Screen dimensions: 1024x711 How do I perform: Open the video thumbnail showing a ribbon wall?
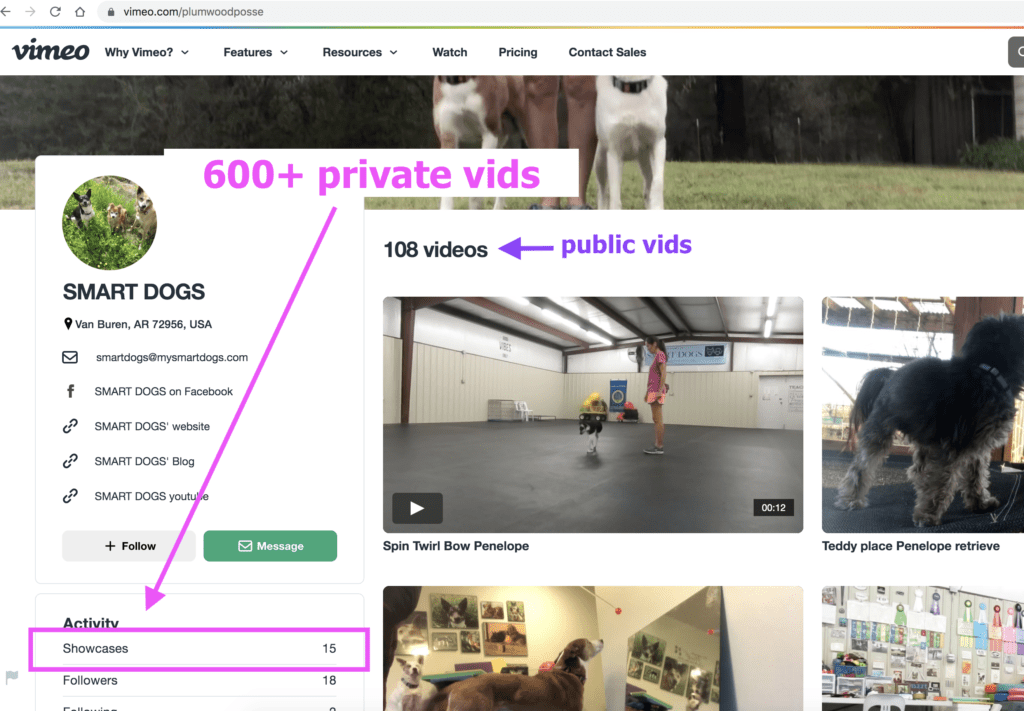pos(922,648)
